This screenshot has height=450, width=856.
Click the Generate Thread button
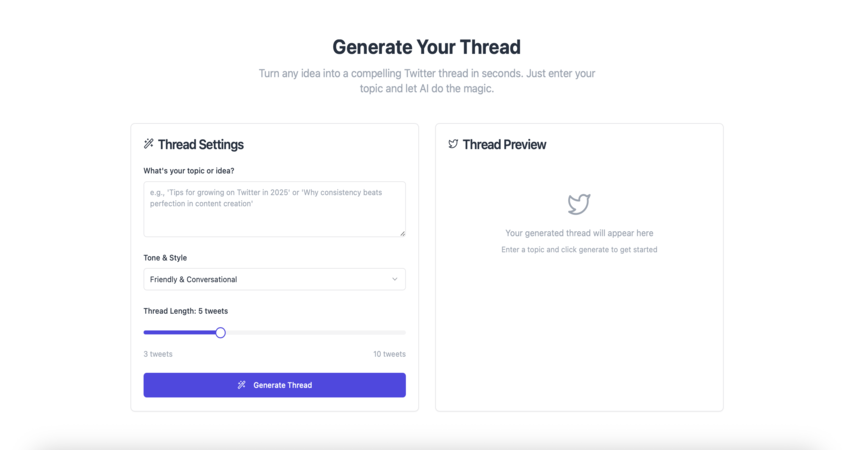click(x=275, y=385)
